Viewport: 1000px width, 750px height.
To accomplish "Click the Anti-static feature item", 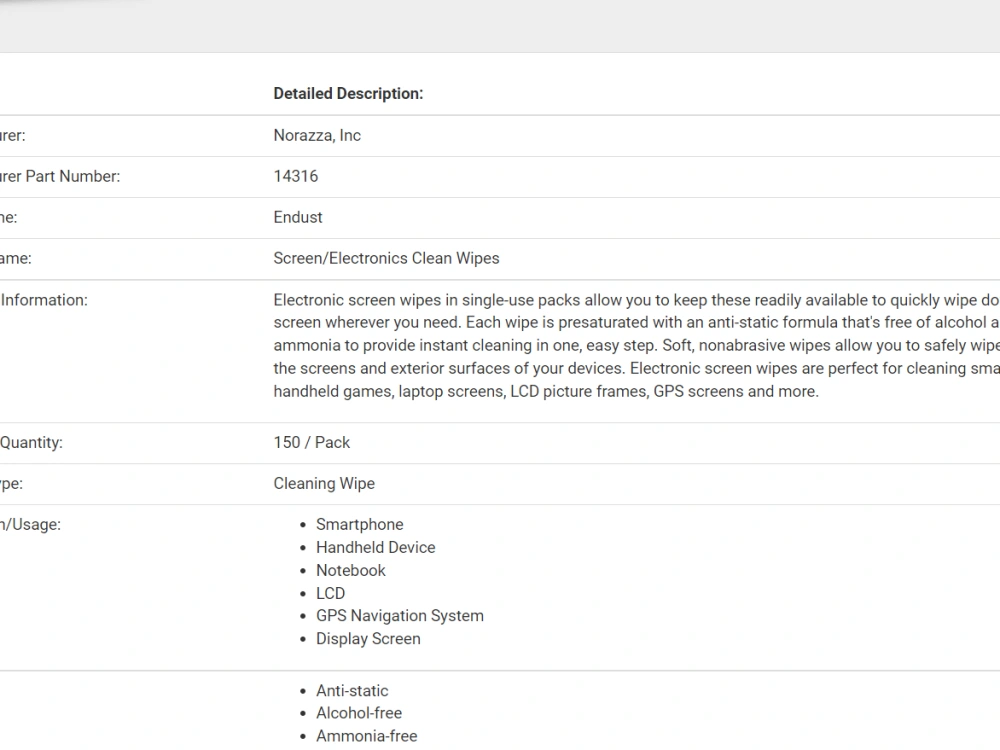I will click(352, 691).
